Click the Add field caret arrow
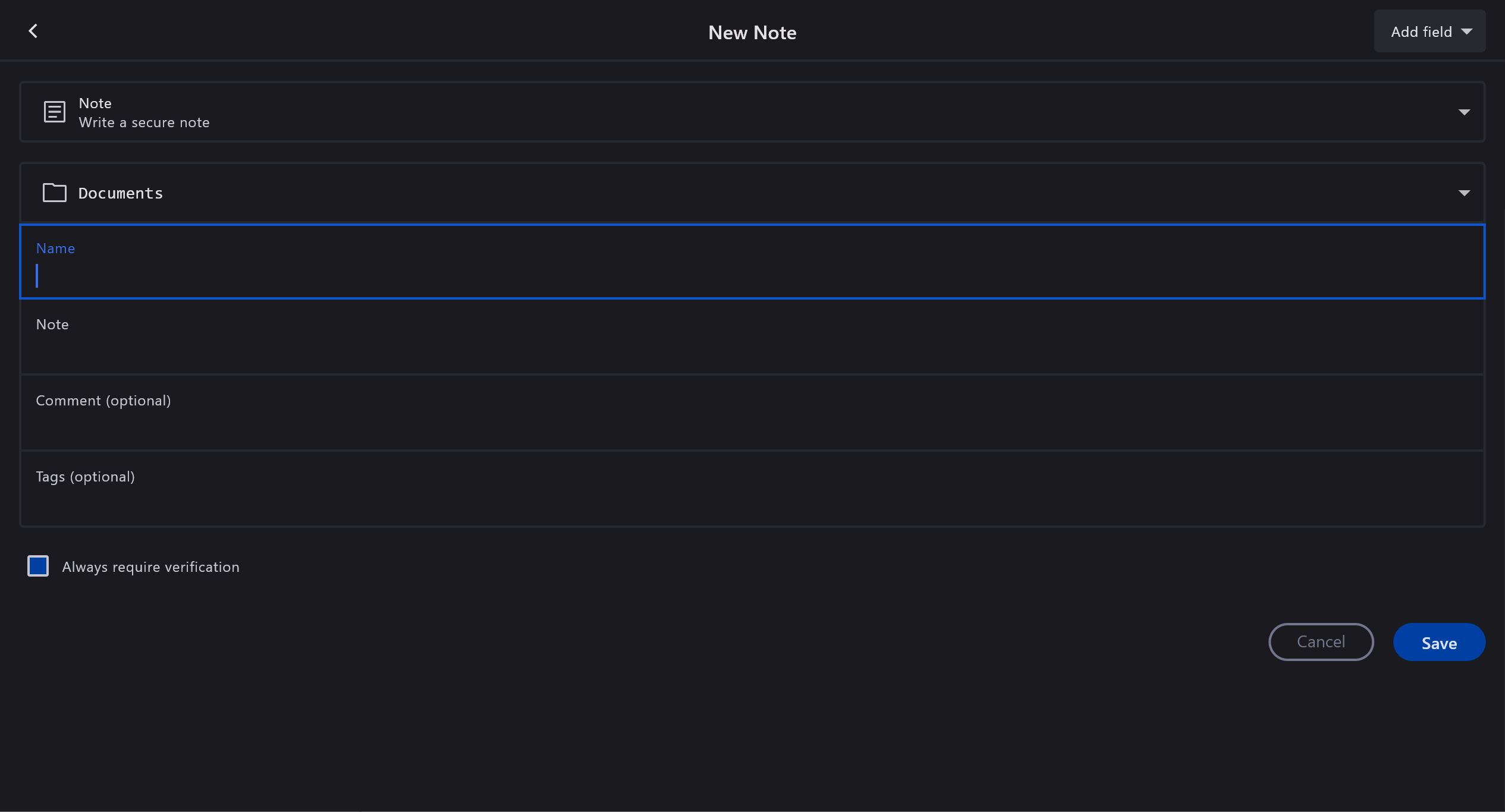1505x812 pixels. point(1467,32)
